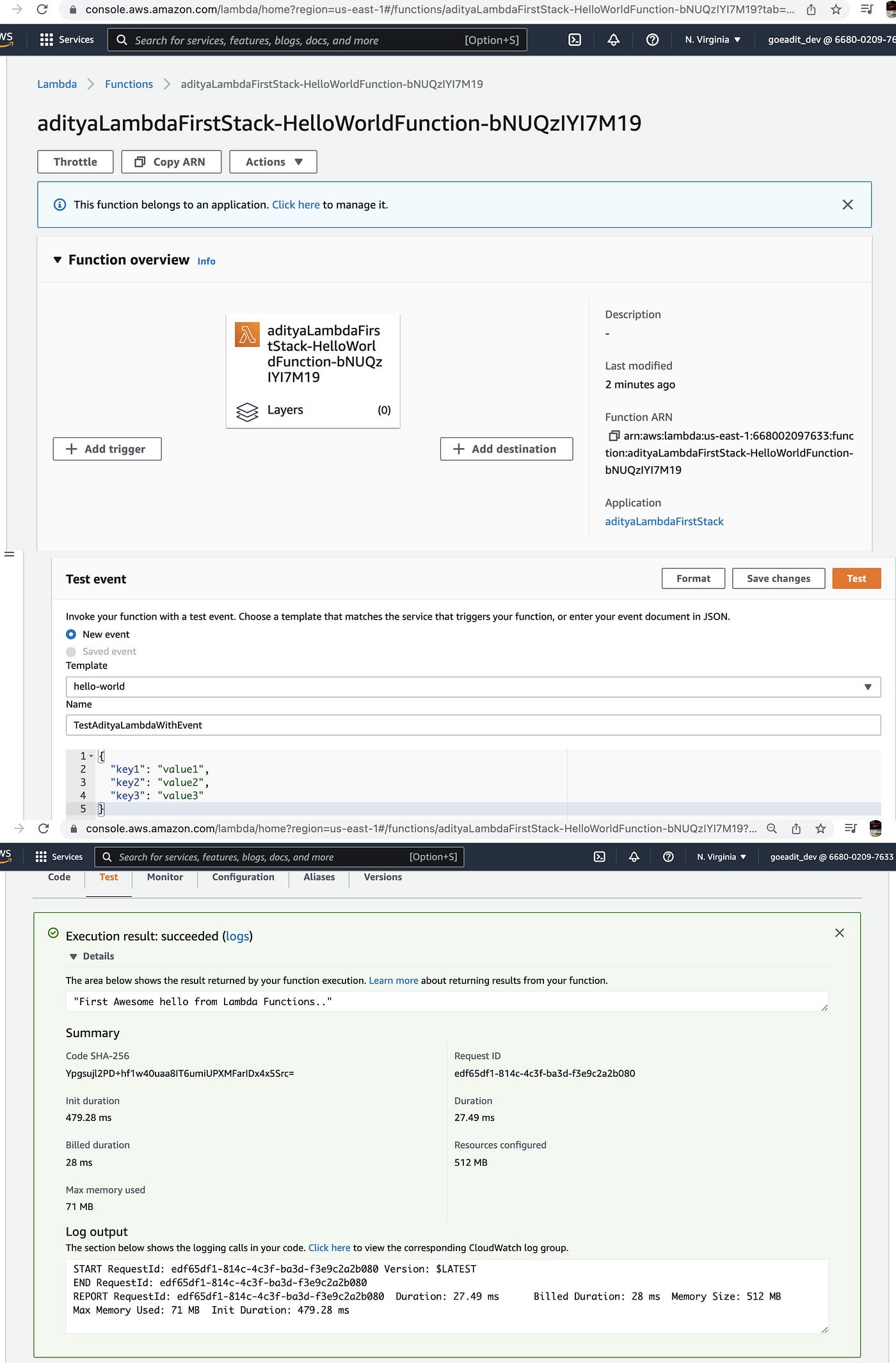Switch to the Code tab
The image size is (896, 1363).
[60, 877]
